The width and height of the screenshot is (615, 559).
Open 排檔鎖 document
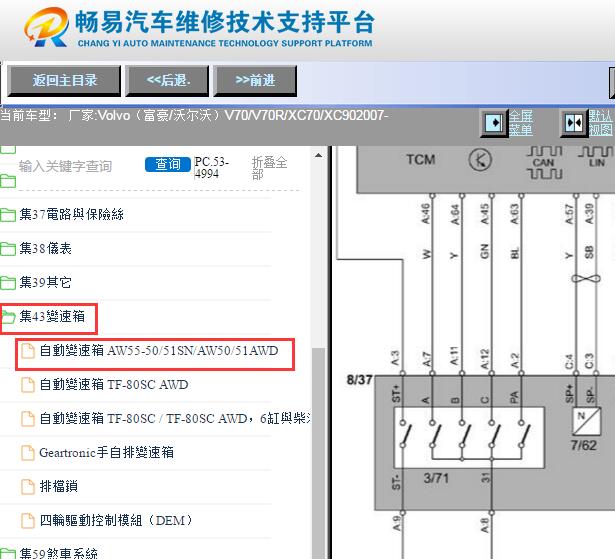(59, 486)
